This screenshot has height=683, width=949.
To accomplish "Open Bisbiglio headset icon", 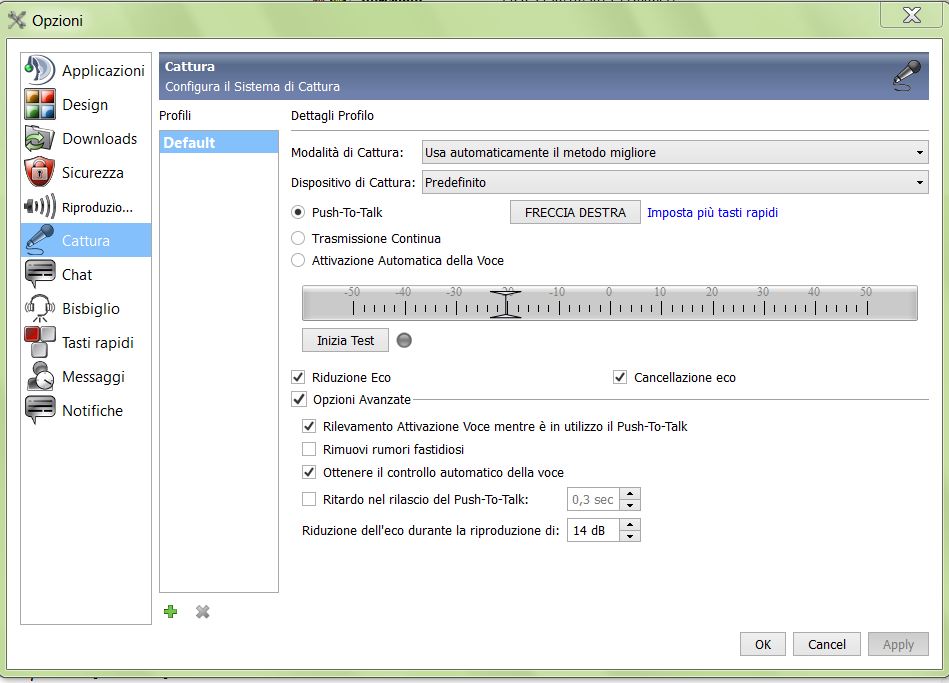I will (40, 309).
